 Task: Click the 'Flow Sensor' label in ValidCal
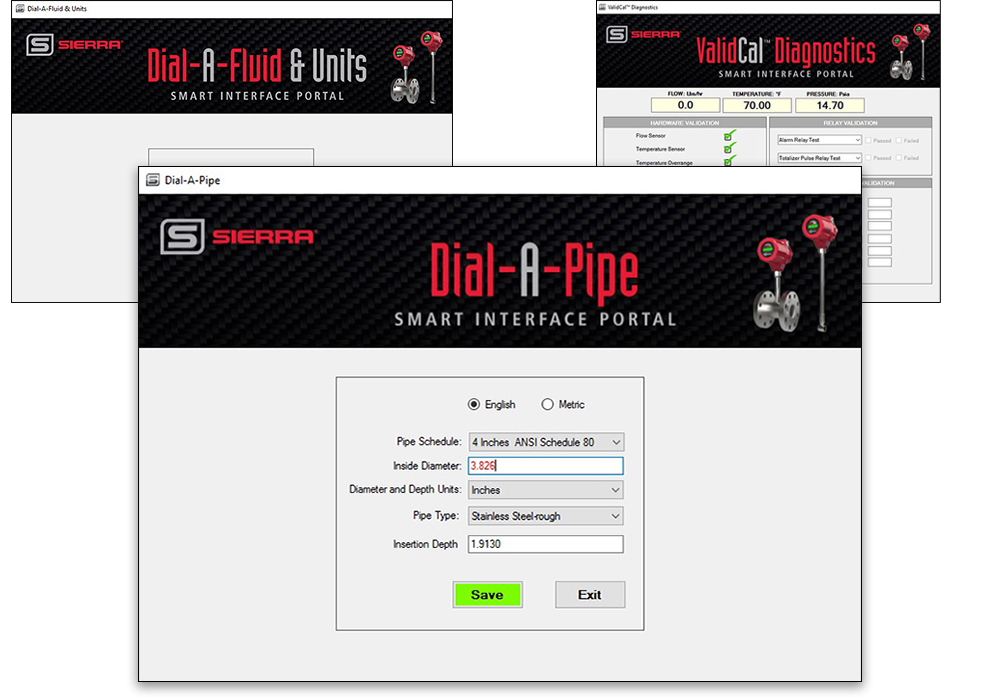(651, 136)
